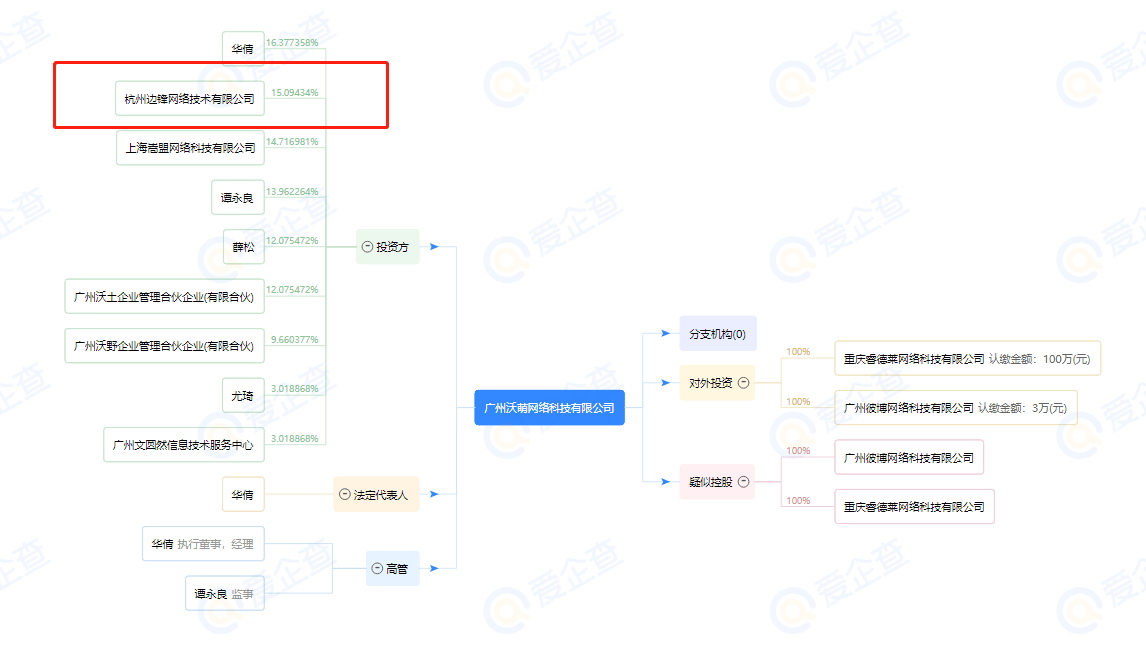Viewport: 1146px width, 646px height.
Task: Open investor 杭州边锋网络技术有限公司
Action: coord(189,99)
